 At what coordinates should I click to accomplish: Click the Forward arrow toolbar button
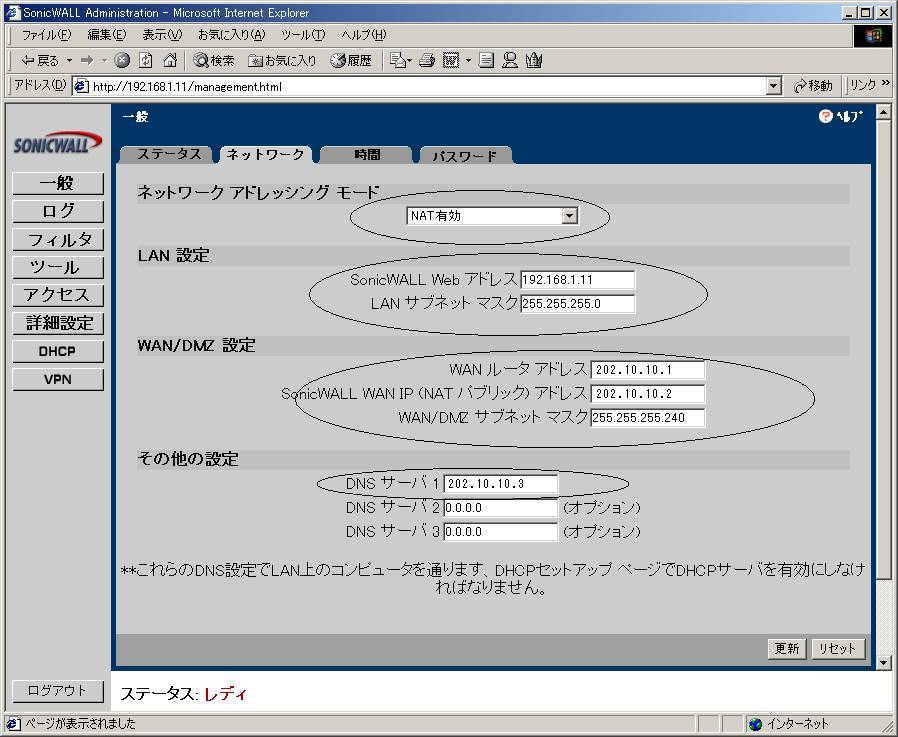(x=87, y=60)
